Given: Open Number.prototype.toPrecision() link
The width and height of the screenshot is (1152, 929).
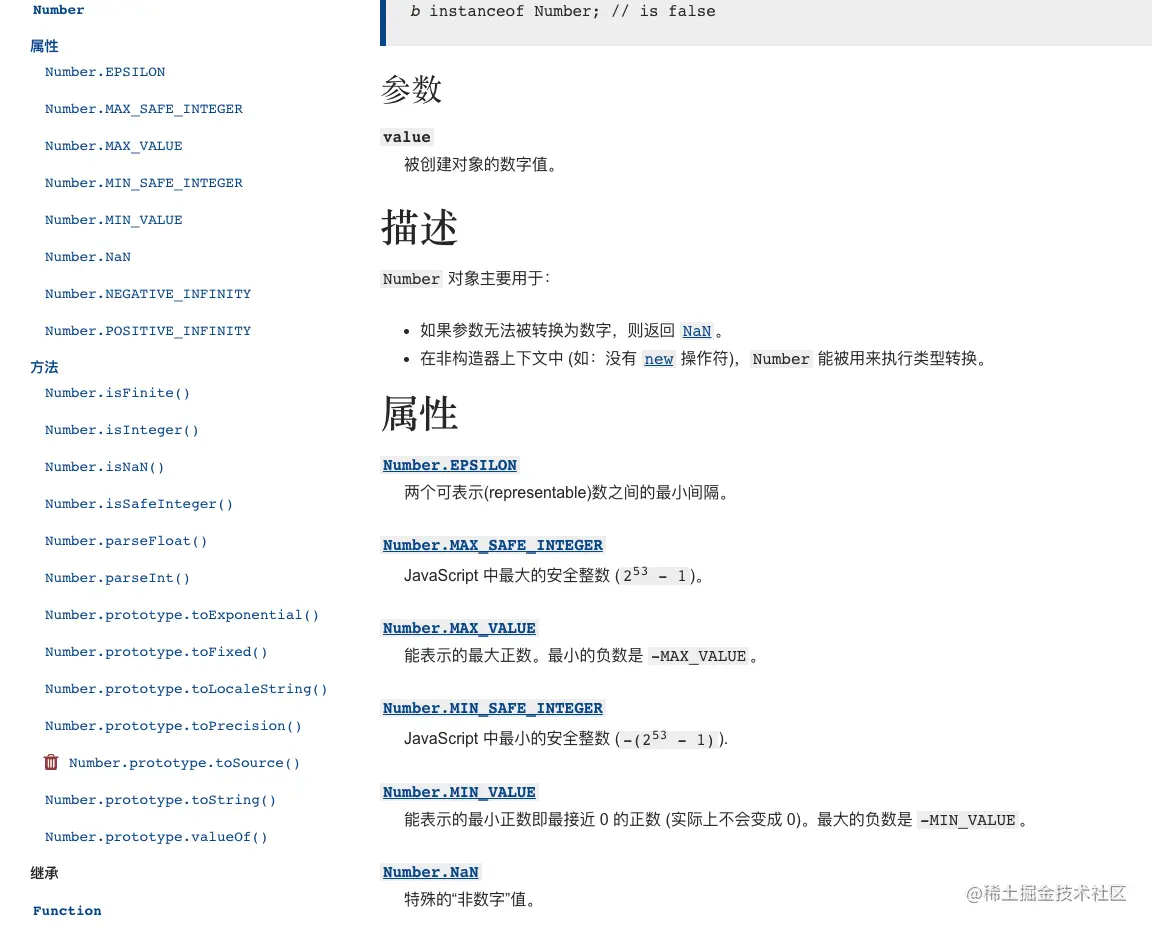Looking at the screenshot, I should 173,726.
